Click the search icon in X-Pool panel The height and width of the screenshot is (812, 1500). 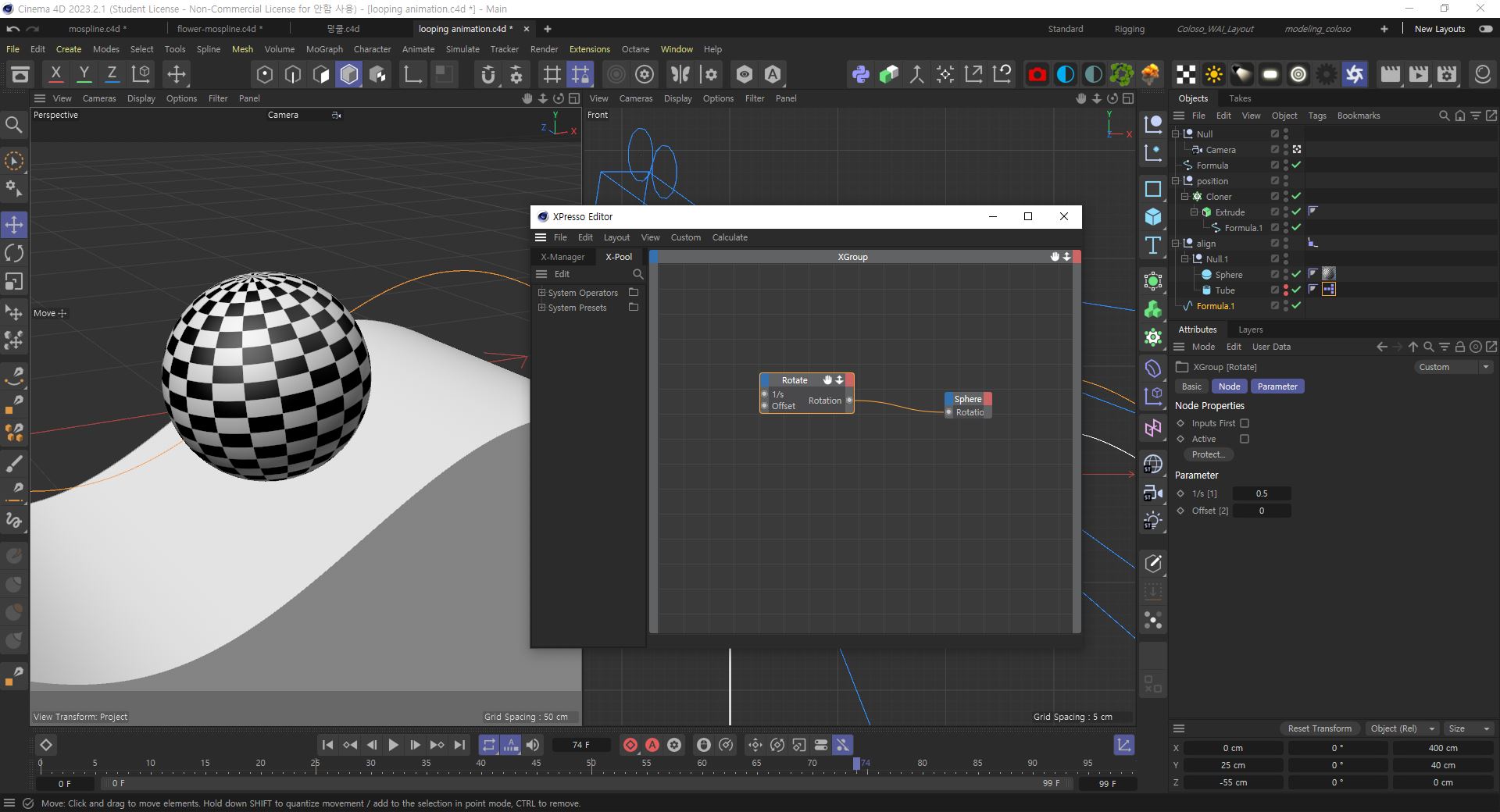point(637,274)
